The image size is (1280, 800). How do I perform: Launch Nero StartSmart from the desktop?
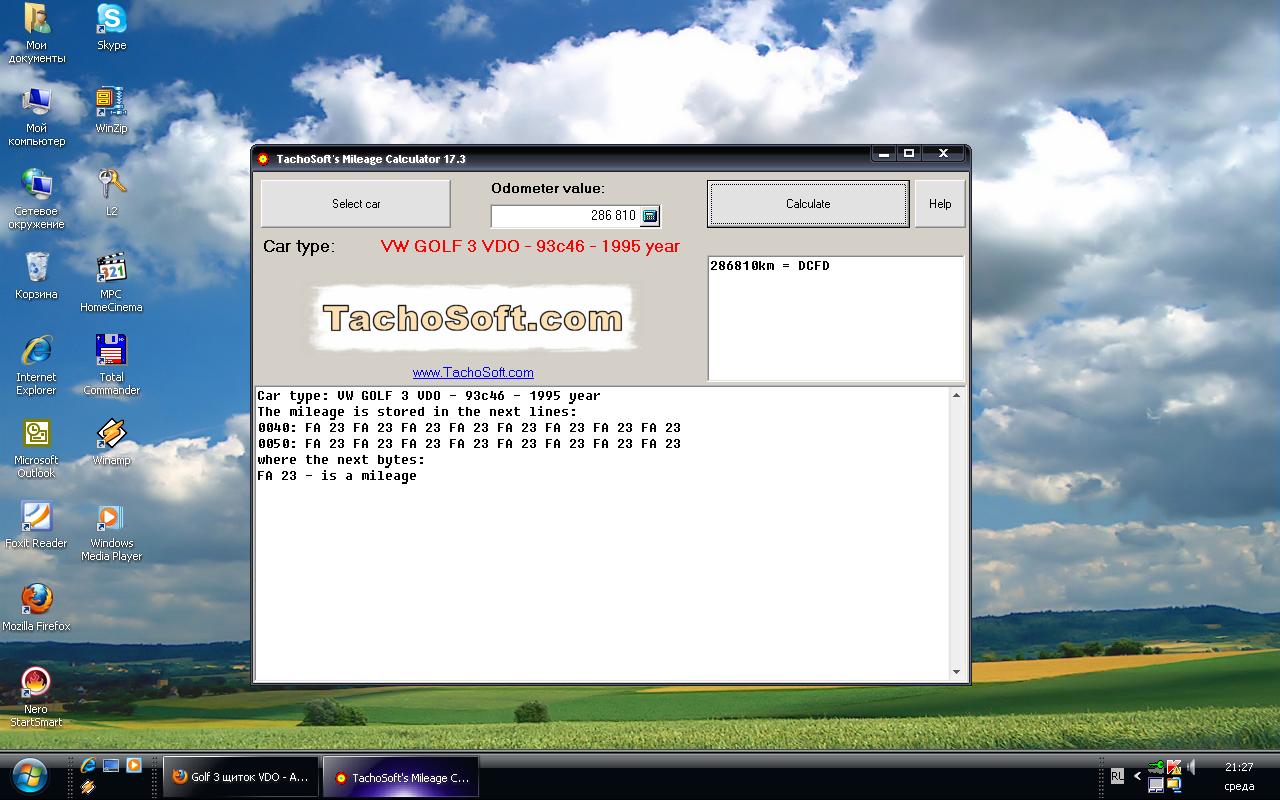(37, 698)
